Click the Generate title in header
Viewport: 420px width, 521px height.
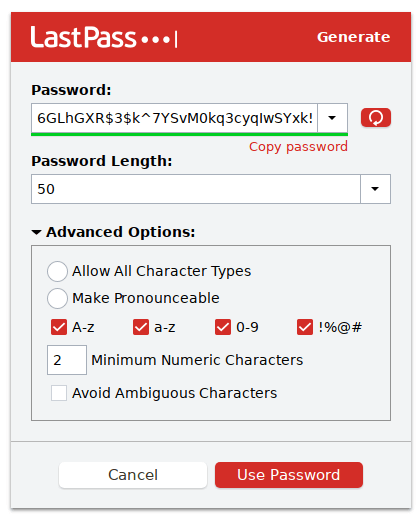pyautogui.click(x=353, y=37)
